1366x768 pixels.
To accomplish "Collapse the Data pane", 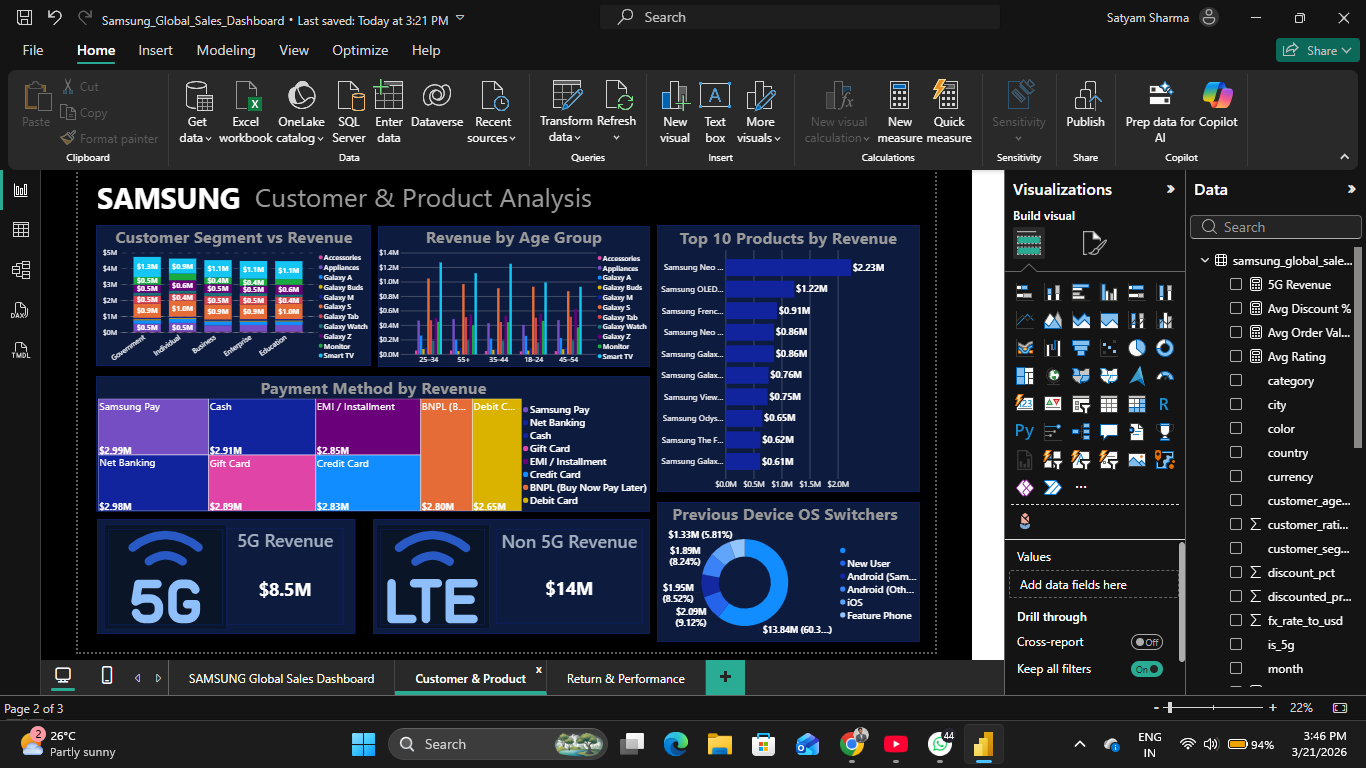I will tap(1352, 189).
